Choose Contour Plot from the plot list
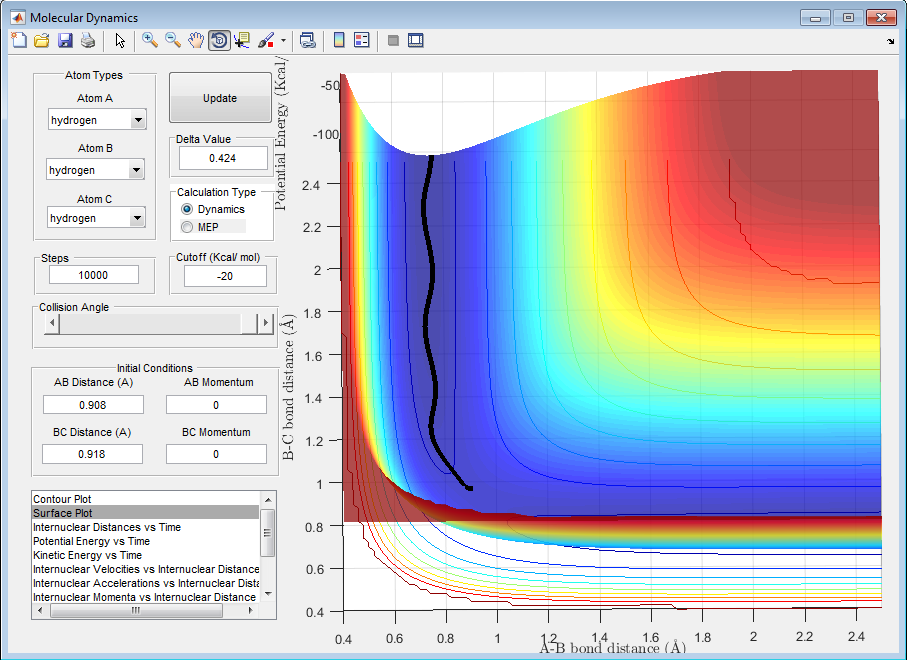Image resolution: width=909 pixels, height=660 pixels. tap(64, 498)
